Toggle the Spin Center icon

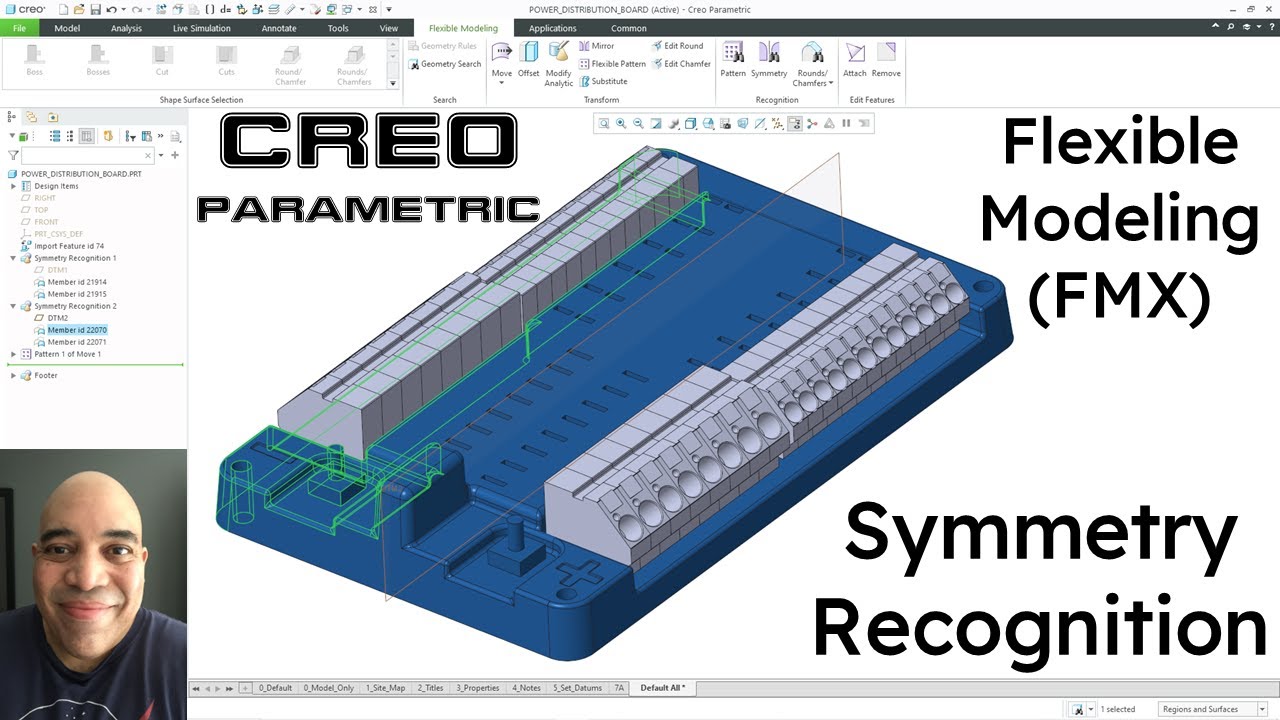pos(812,124)
